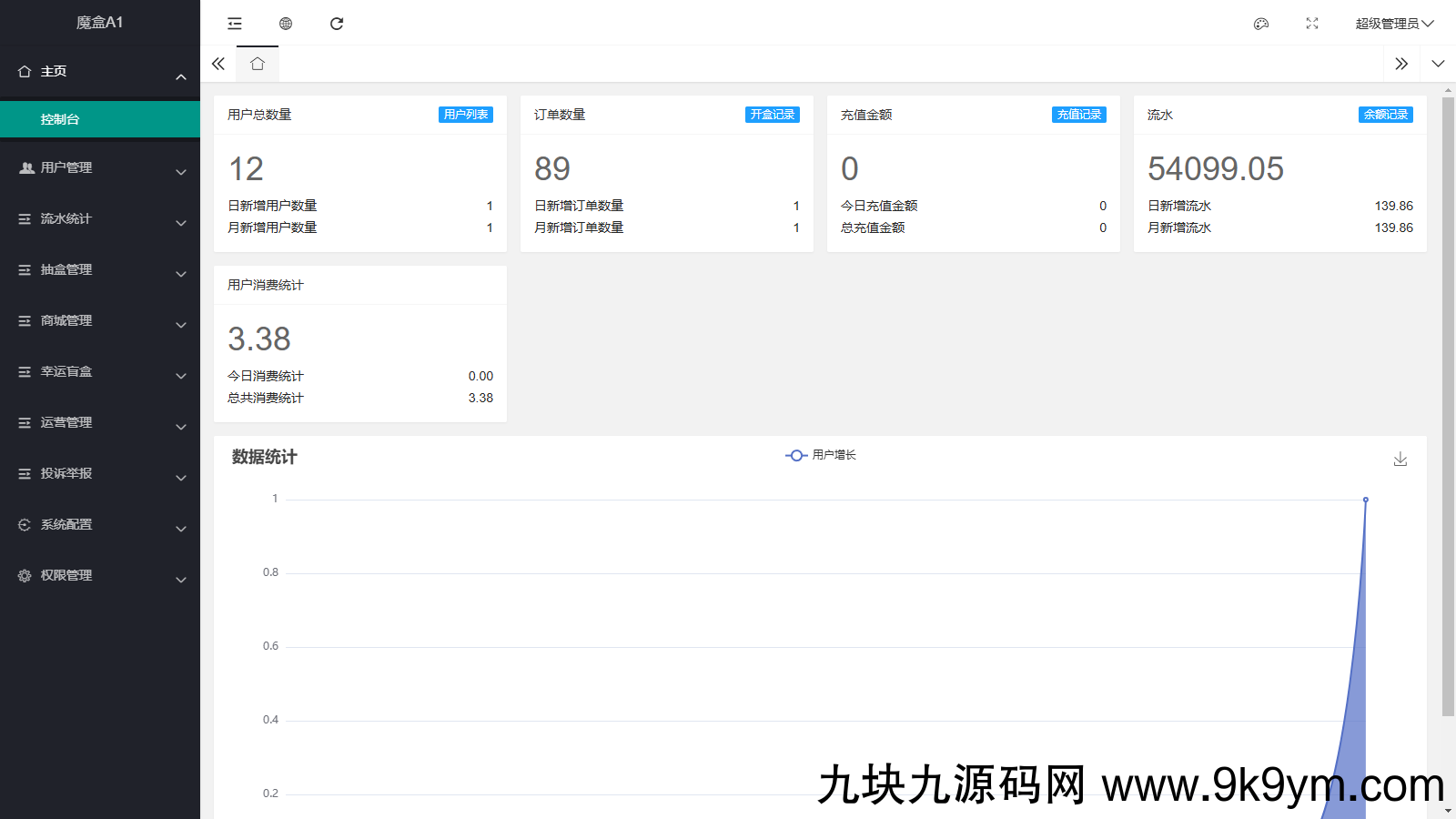Expand the 用户管理 sidebar menu
This screenshot has height=819, width=1456.
click(x=100, y=168)
